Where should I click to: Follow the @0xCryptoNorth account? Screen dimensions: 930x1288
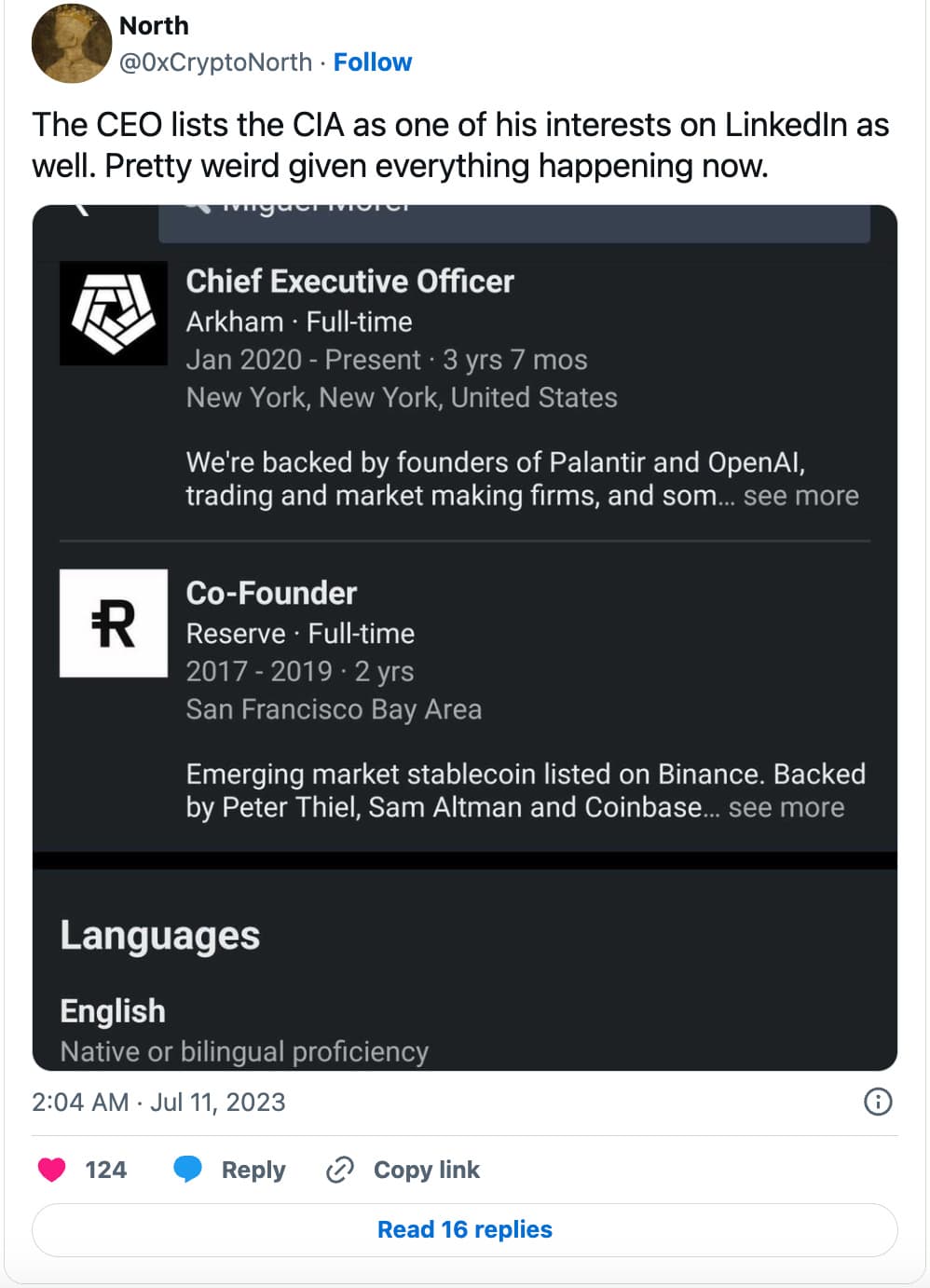373,62
